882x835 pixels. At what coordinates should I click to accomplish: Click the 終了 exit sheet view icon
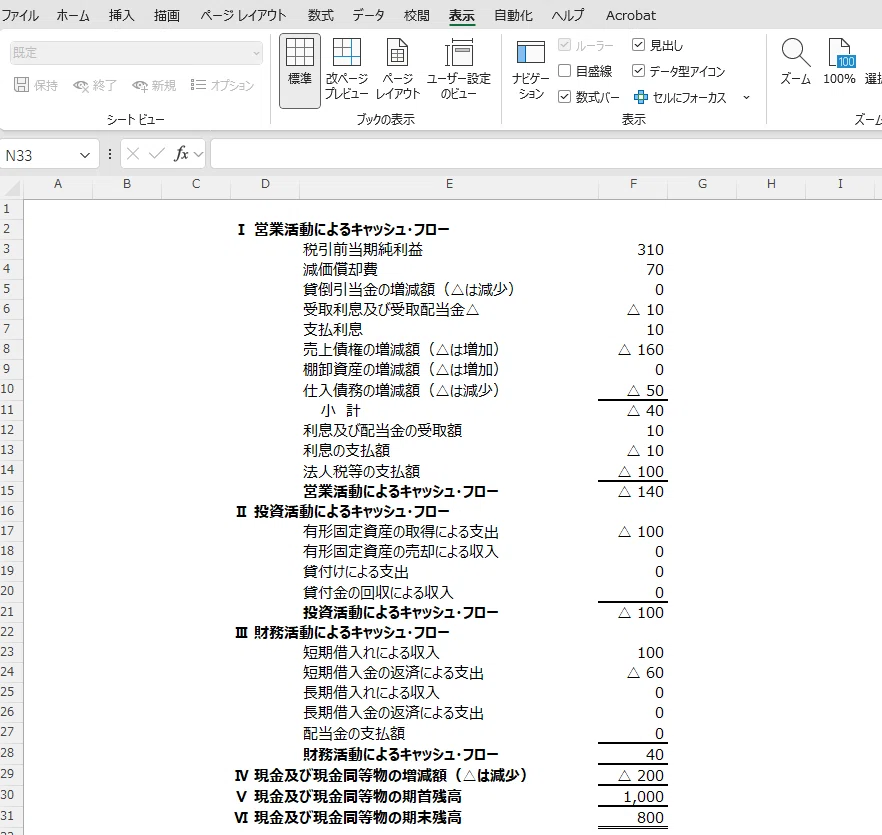(81, 86)
